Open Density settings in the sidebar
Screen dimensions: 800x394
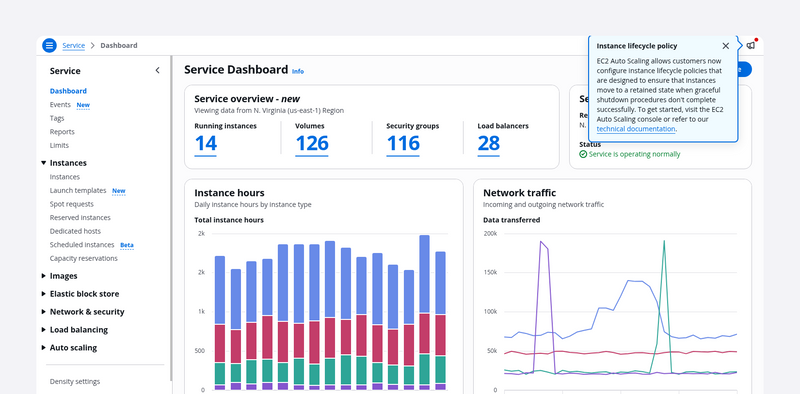click(x=75, y=381)
